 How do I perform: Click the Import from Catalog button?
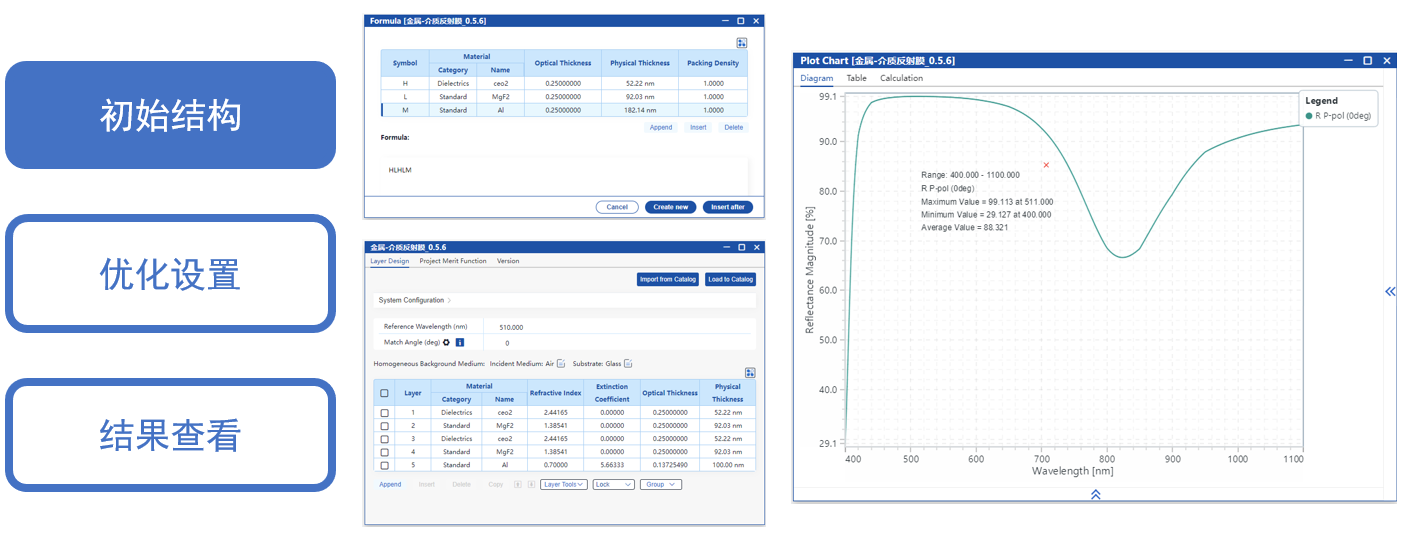(668, 279)
